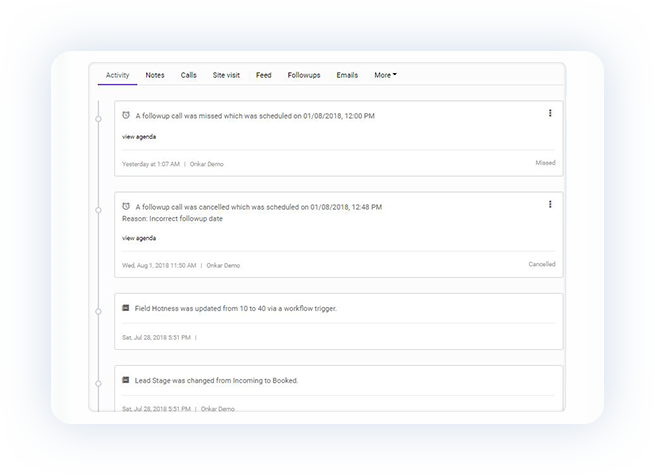Open the Followups tab
Image resolution: width=655 pixels, height=475 pixels.
(304, 75)
